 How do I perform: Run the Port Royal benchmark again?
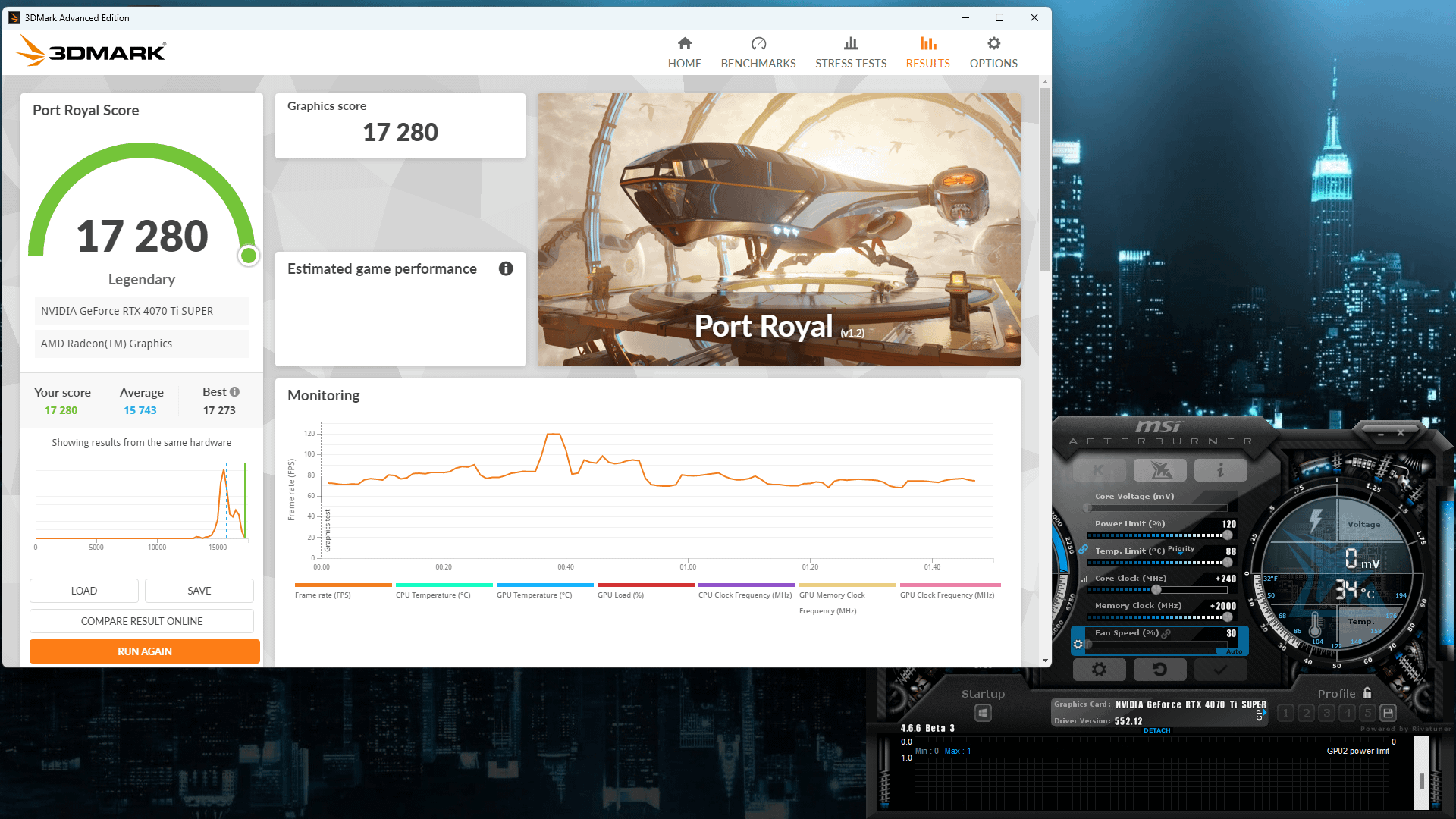click(x=145, y=651)
